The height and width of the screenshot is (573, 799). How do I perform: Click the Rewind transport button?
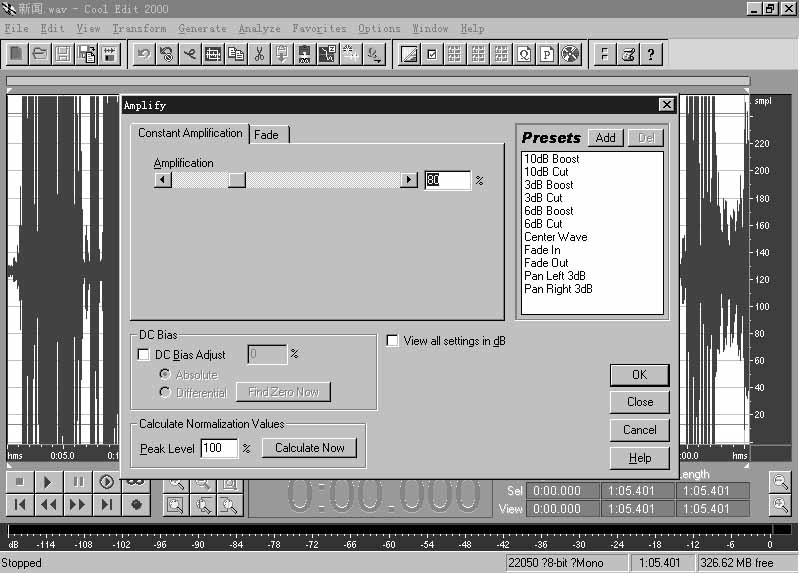48,505
